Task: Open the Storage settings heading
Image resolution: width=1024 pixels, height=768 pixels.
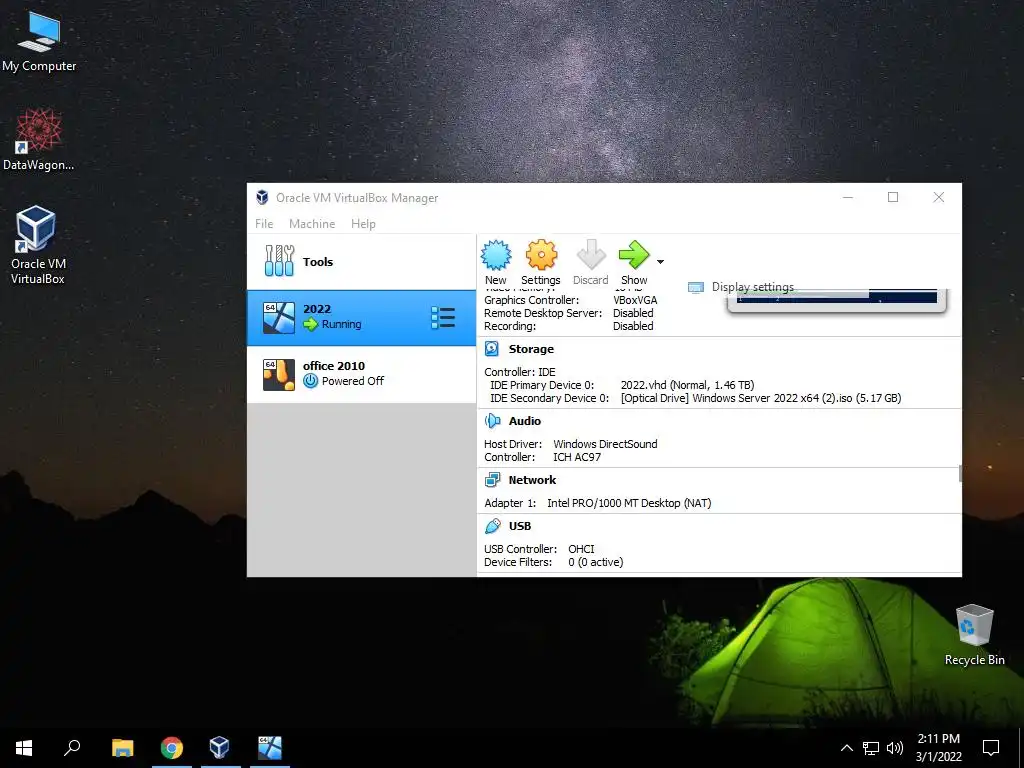Action: 531,349
